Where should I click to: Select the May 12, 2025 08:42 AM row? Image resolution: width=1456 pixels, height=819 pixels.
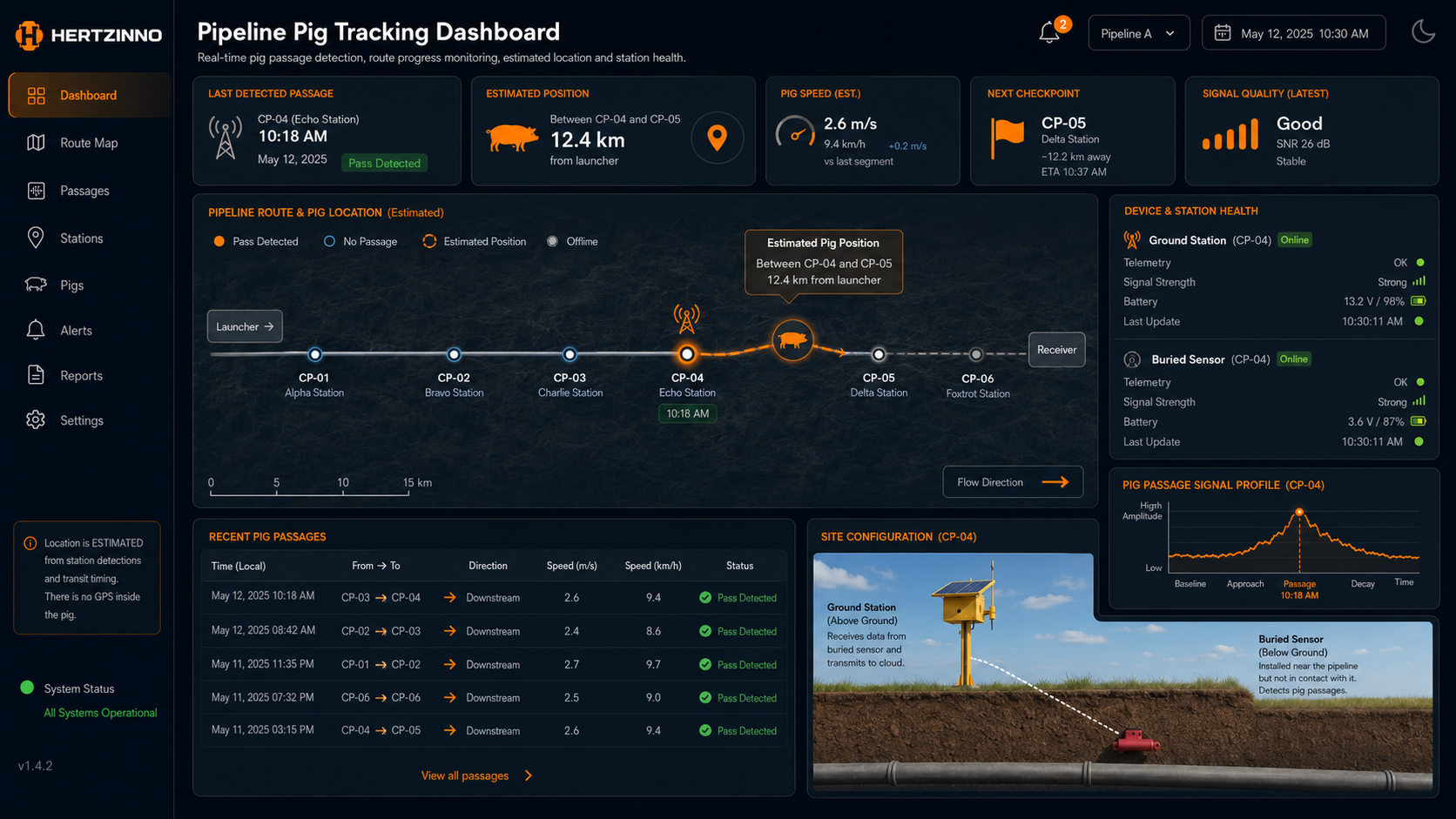[494, 631]
